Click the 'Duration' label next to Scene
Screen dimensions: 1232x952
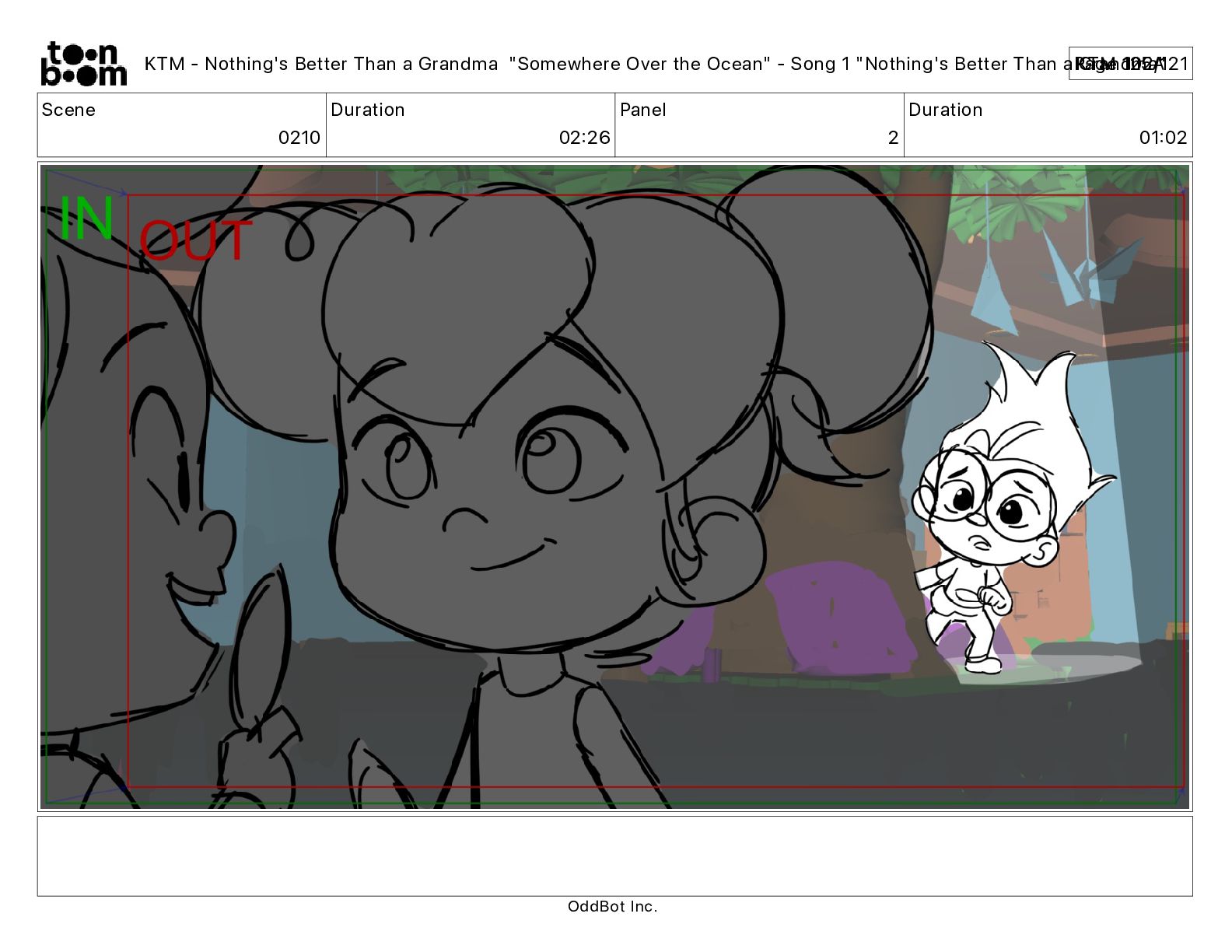click(368, 110)
